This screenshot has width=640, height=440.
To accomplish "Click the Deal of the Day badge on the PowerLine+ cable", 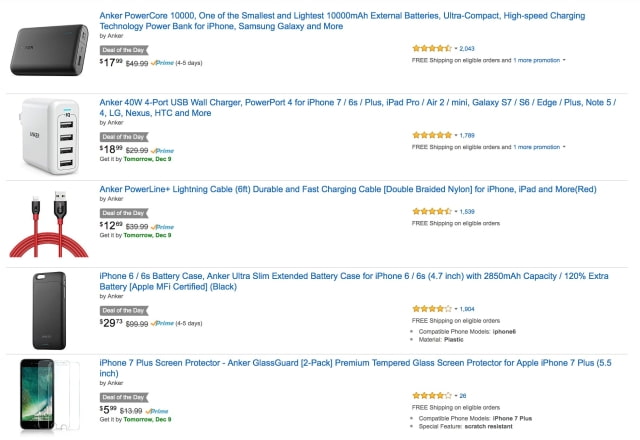I will click(124, 212).
